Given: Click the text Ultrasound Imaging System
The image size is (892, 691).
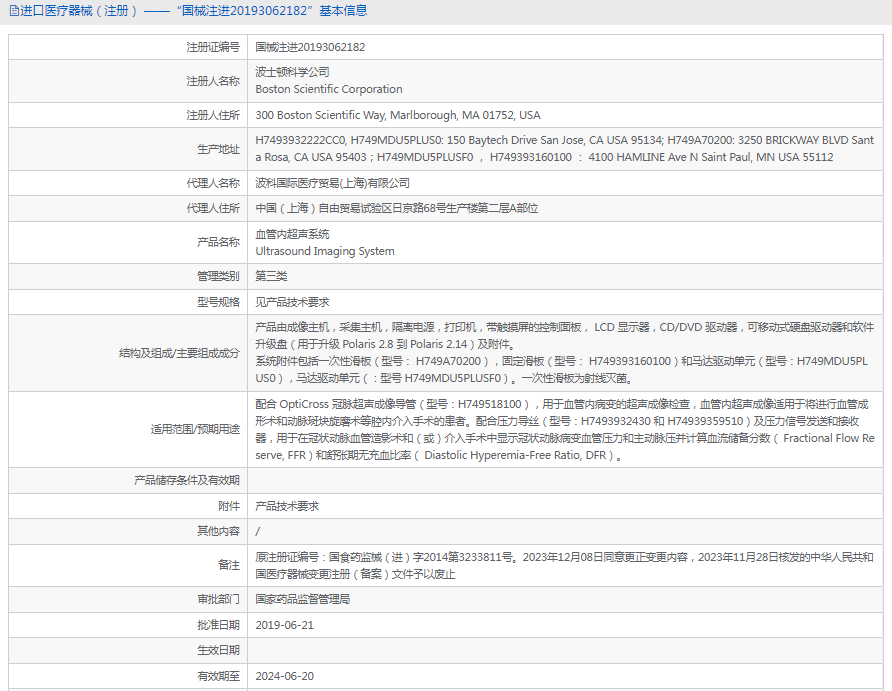Looking at the screenshot, I should click(x=325, y=251).
